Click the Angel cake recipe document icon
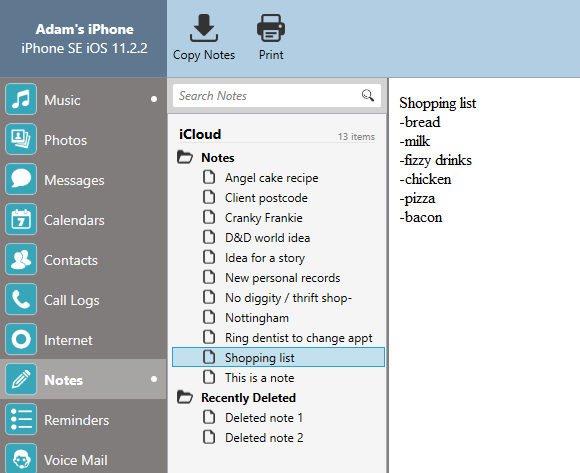The height and width of the screenshot is (473, 580). (209, 177)
